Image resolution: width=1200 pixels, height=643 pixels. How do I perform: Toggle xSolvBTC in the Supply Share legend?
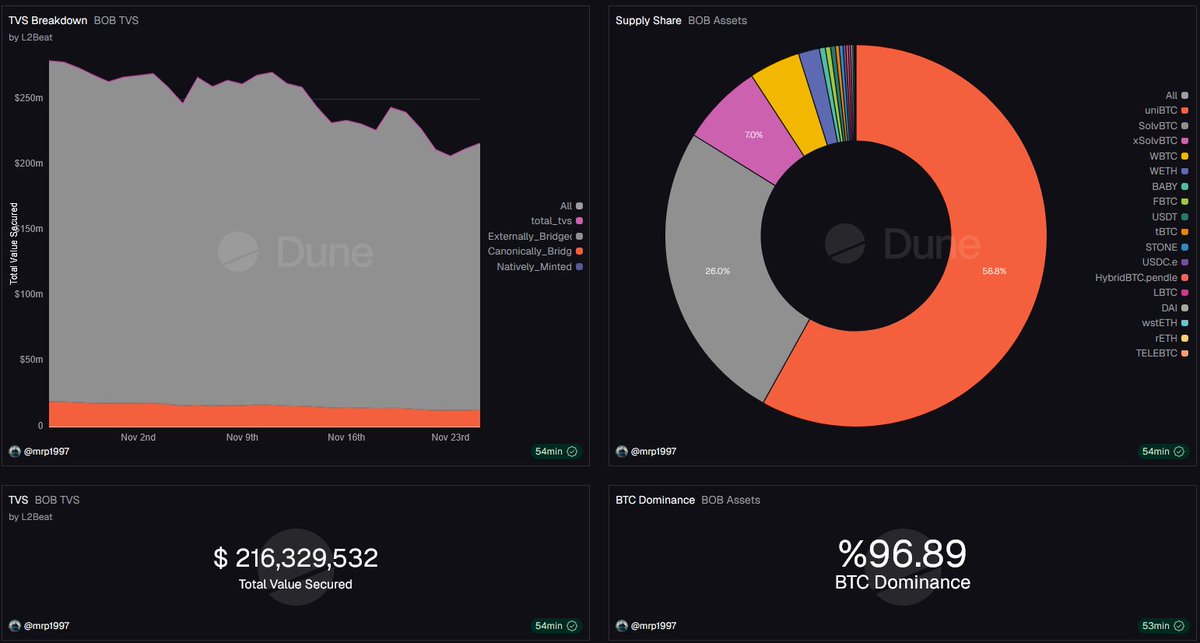[1162, 141]
